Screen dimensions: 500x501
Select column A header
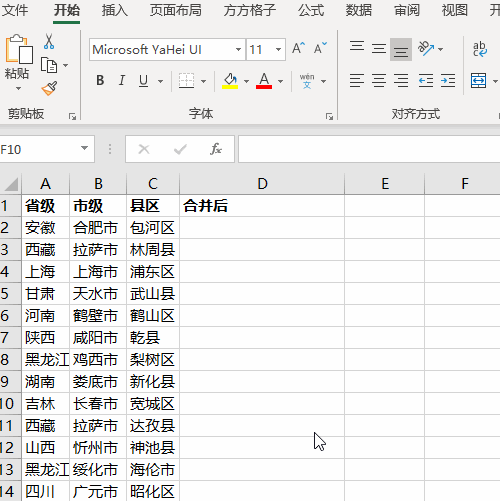45,184
